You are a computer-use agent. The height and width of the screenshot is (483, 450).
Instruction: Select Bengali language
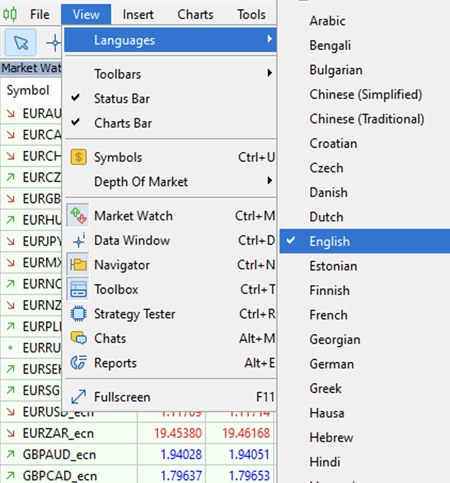pyautogui.click(x=365, y=45)
